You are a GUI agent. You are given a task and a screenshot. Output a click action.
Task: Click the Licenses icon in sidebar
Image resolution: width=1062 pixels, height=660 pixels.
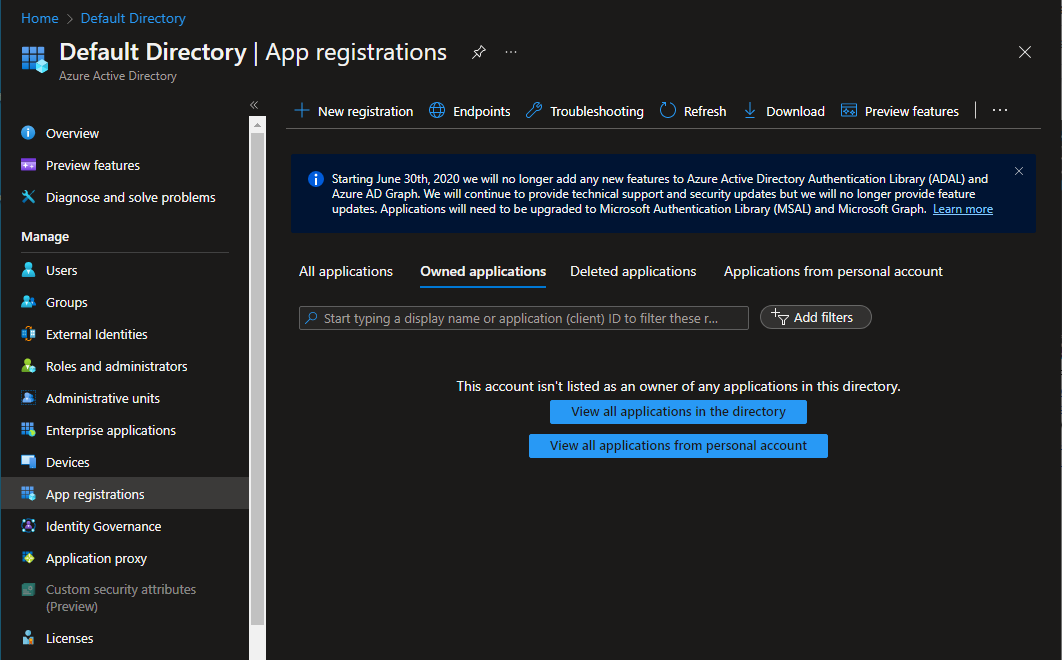coord(28,638)
